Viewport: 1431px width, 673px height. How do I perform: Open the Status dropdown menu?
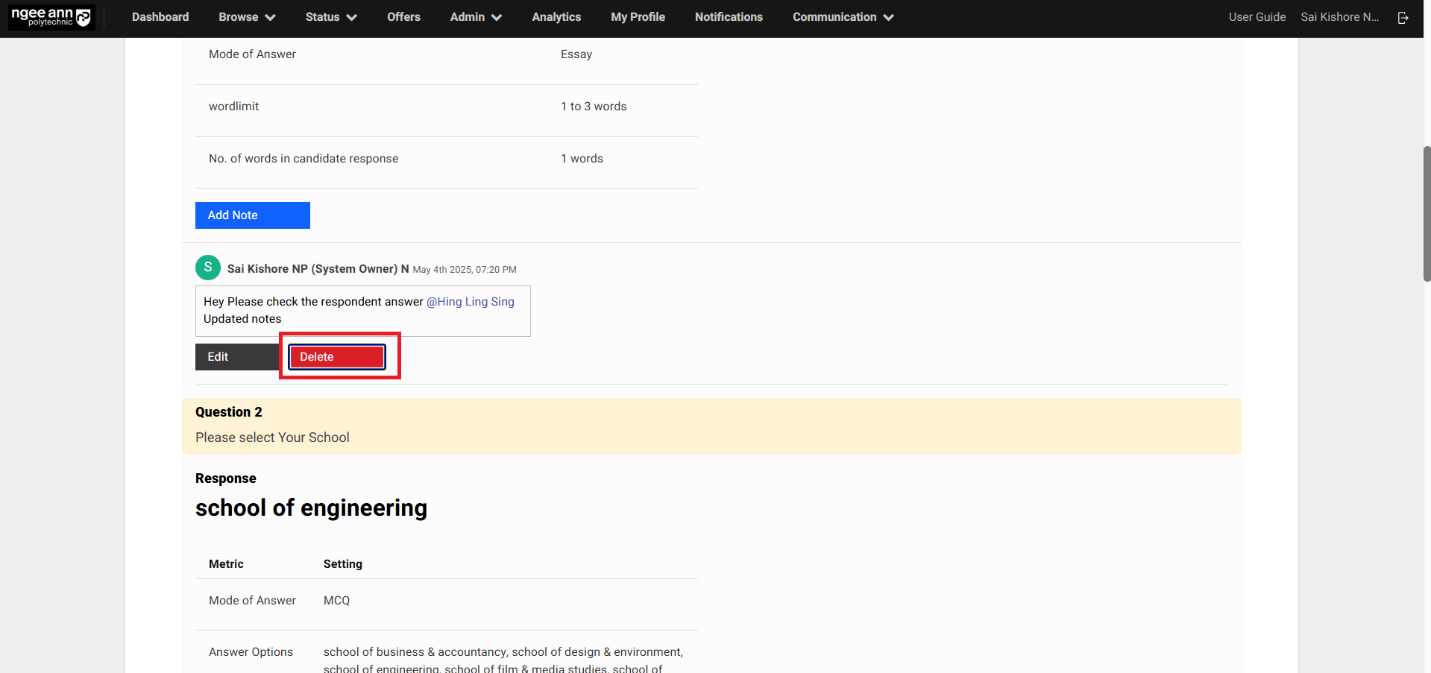(x=331, y=17)
